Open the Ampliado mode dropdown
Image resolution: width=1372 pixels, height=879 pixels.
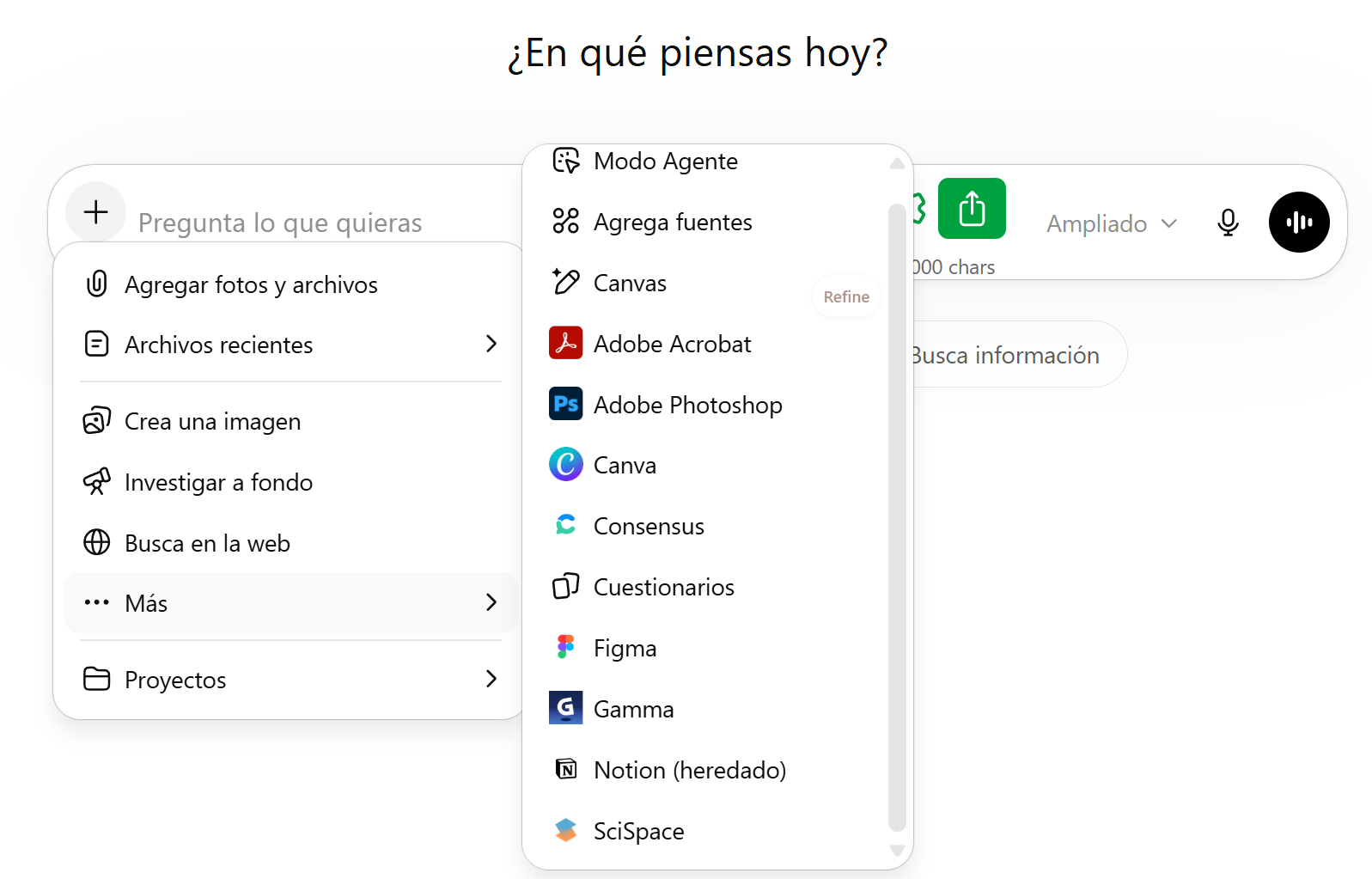tap(1112, 223)
